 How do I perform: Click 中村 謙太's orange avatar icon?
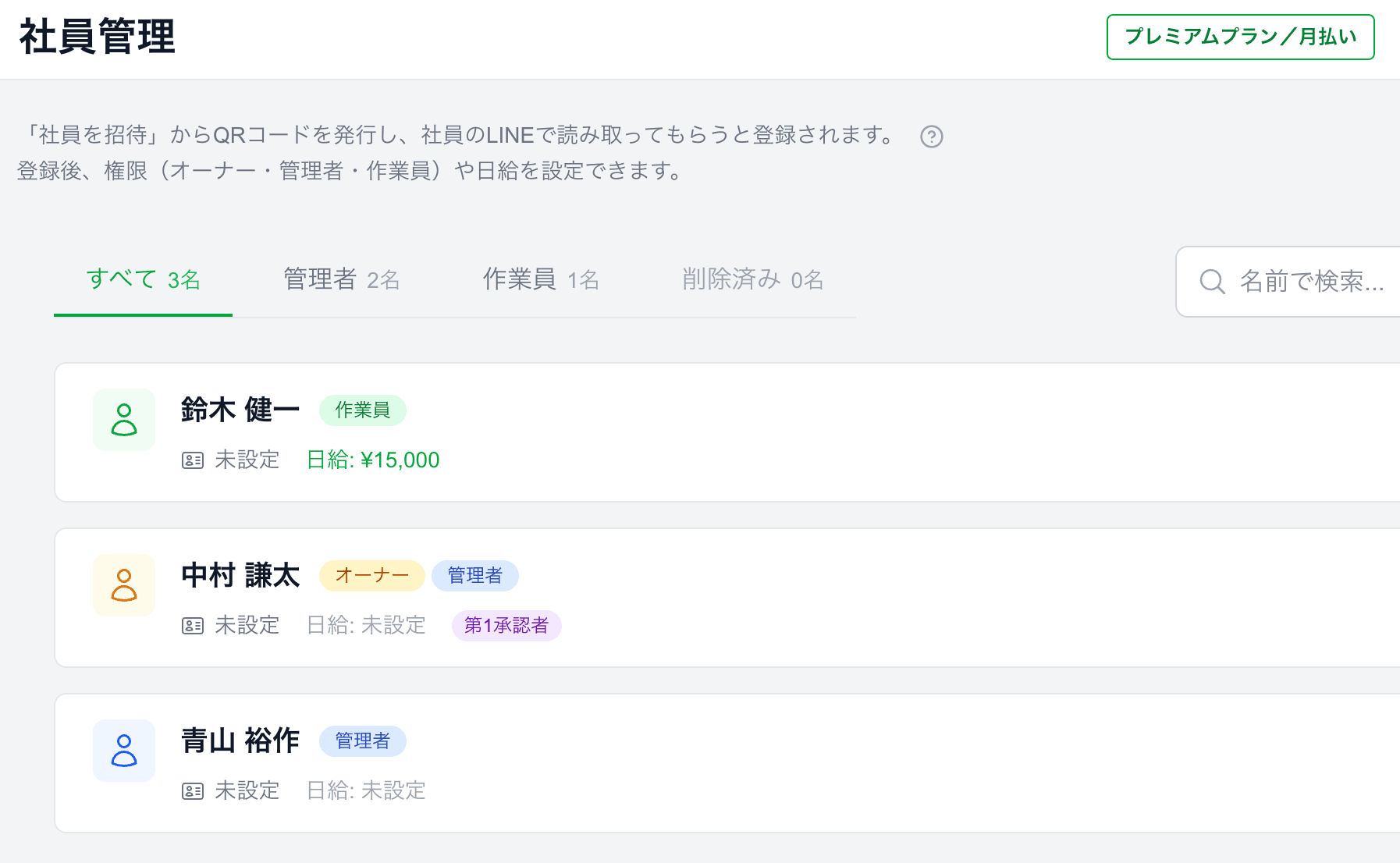pyautogui.click(x=124, y=585)
